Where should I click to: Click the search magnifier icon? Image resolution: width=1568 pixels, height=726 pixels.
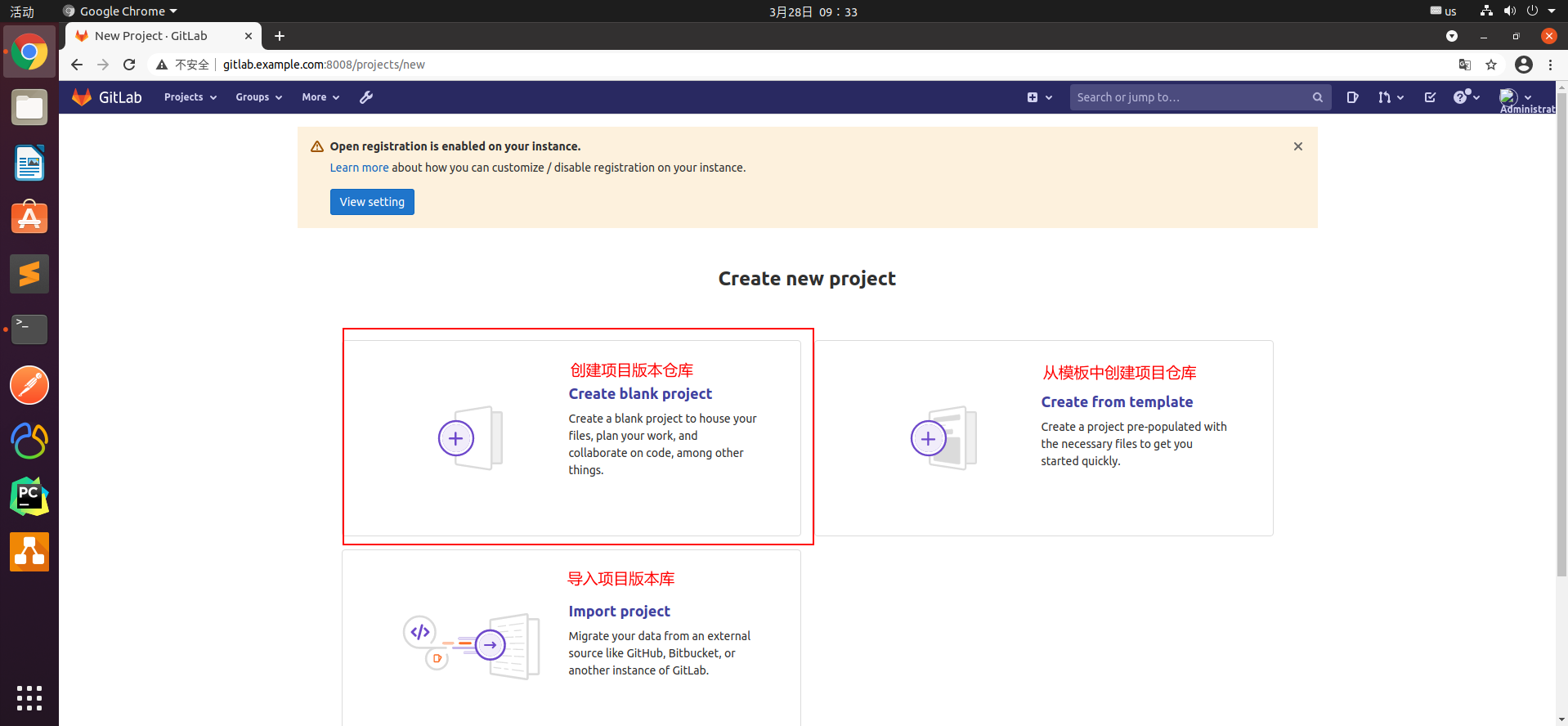(x=1317, y=97)
